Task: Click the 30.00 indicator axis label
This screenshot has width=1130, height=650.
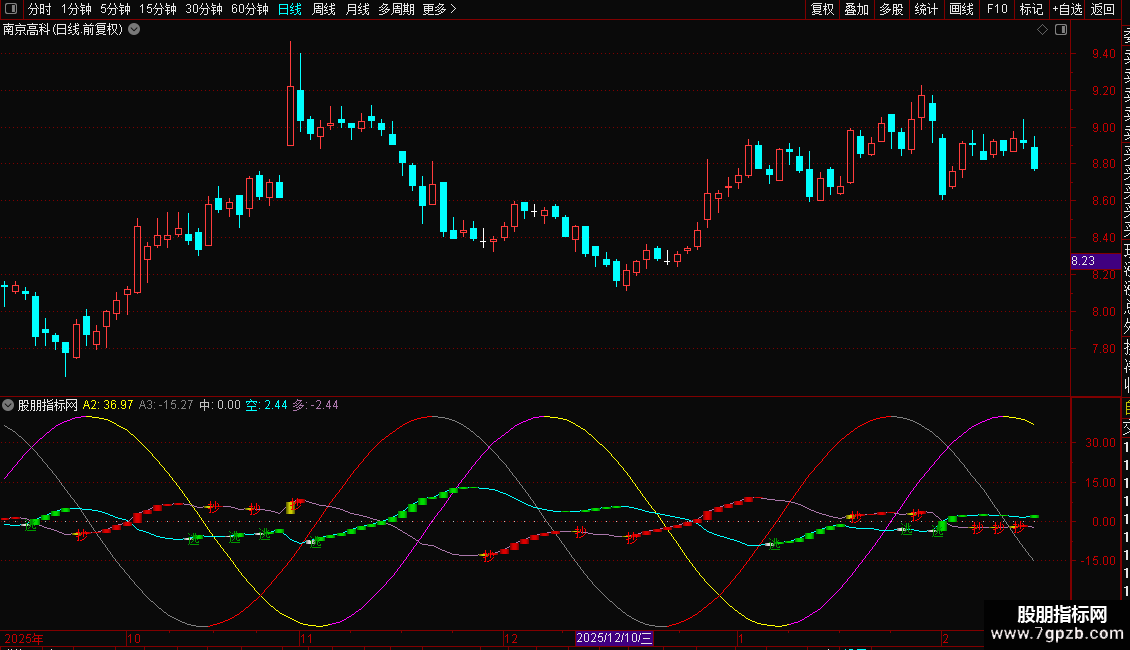Action: click(x=1101, y=443)
